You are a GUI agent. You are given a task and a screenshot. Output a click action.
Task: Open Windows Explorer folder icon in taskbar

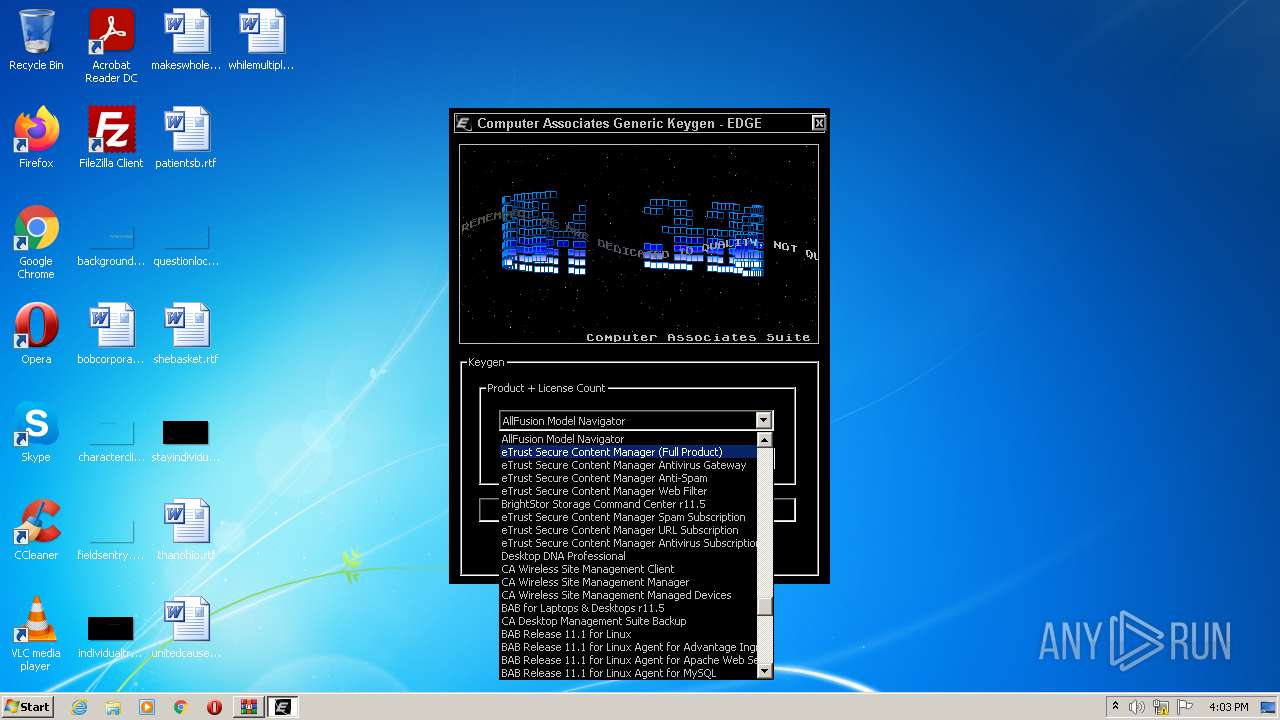pos(113,707)
